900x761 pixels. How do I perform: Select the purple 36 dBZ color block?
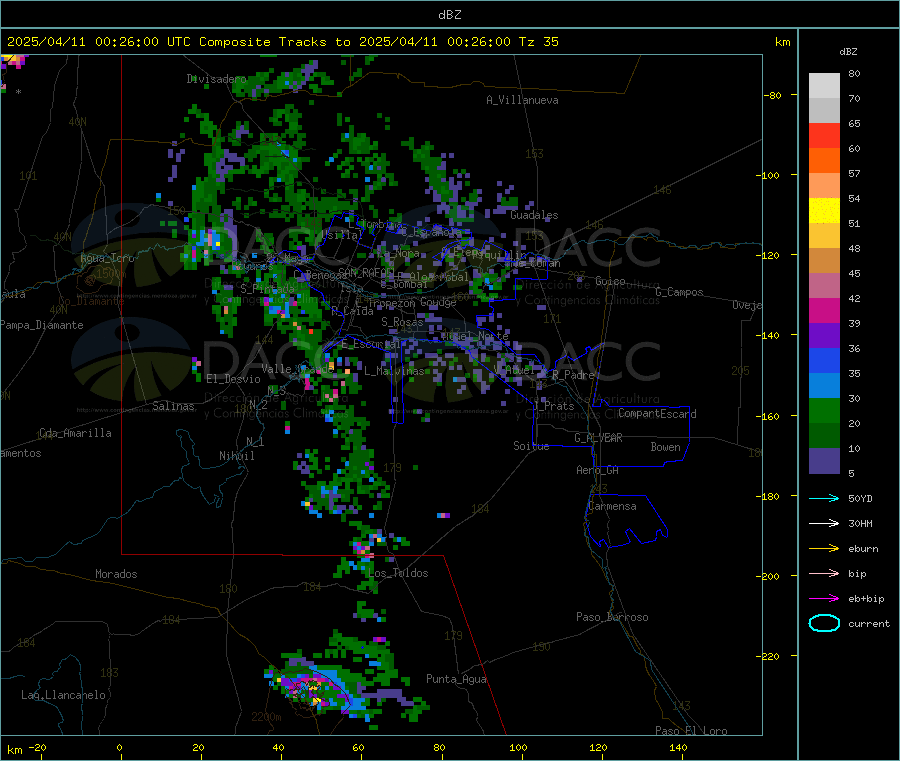click(x=824, y=336)
